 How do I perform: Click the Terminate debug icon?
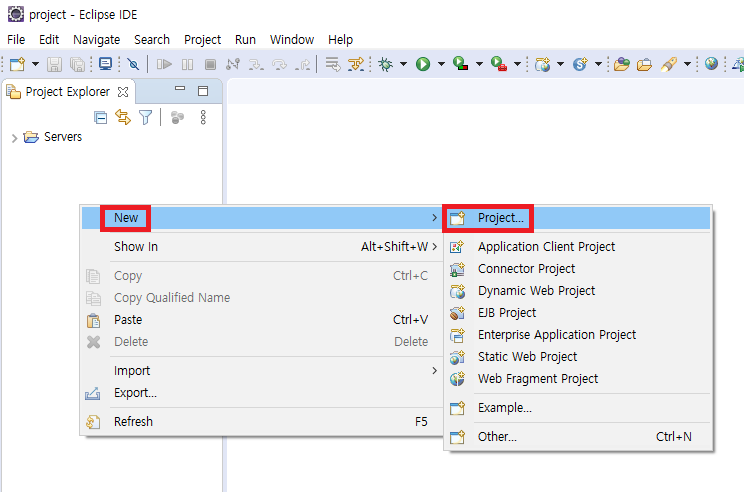tap(210, 64)
